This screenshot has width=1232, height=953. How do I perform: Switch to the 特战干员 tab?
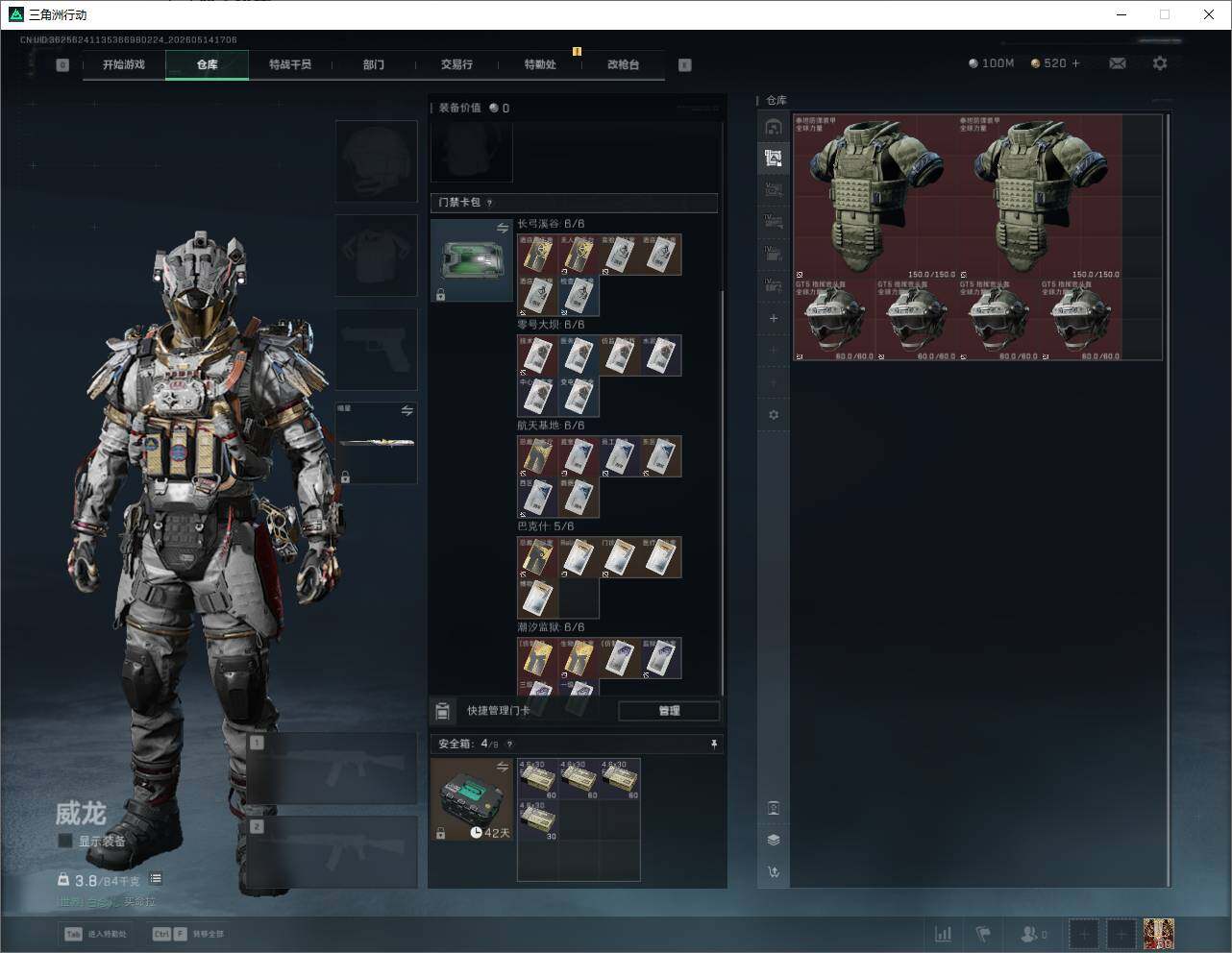point(290,64)
